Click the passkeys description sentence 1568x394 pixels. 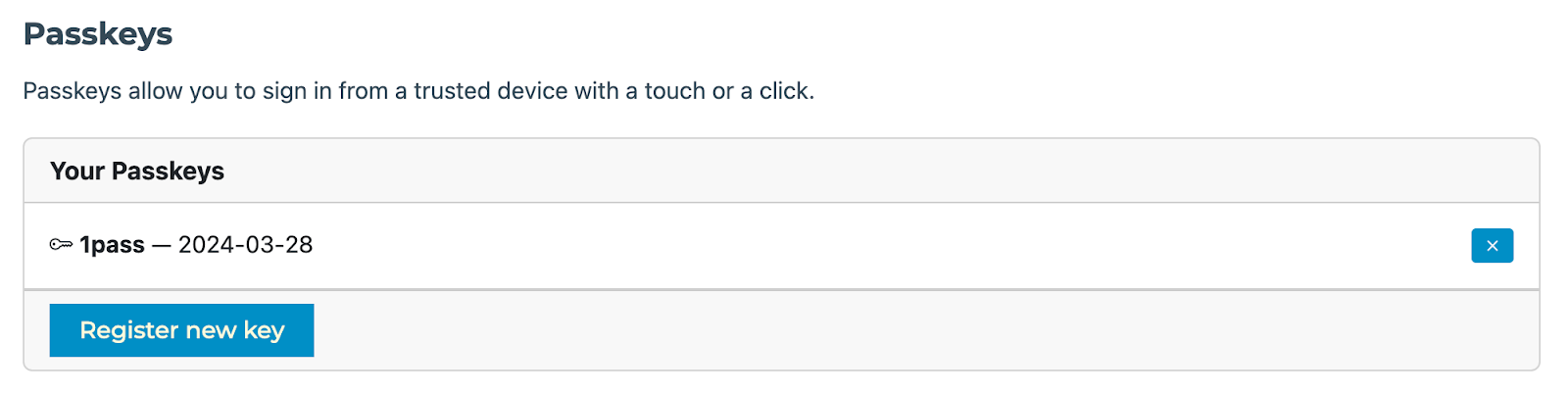click(418, 91)
